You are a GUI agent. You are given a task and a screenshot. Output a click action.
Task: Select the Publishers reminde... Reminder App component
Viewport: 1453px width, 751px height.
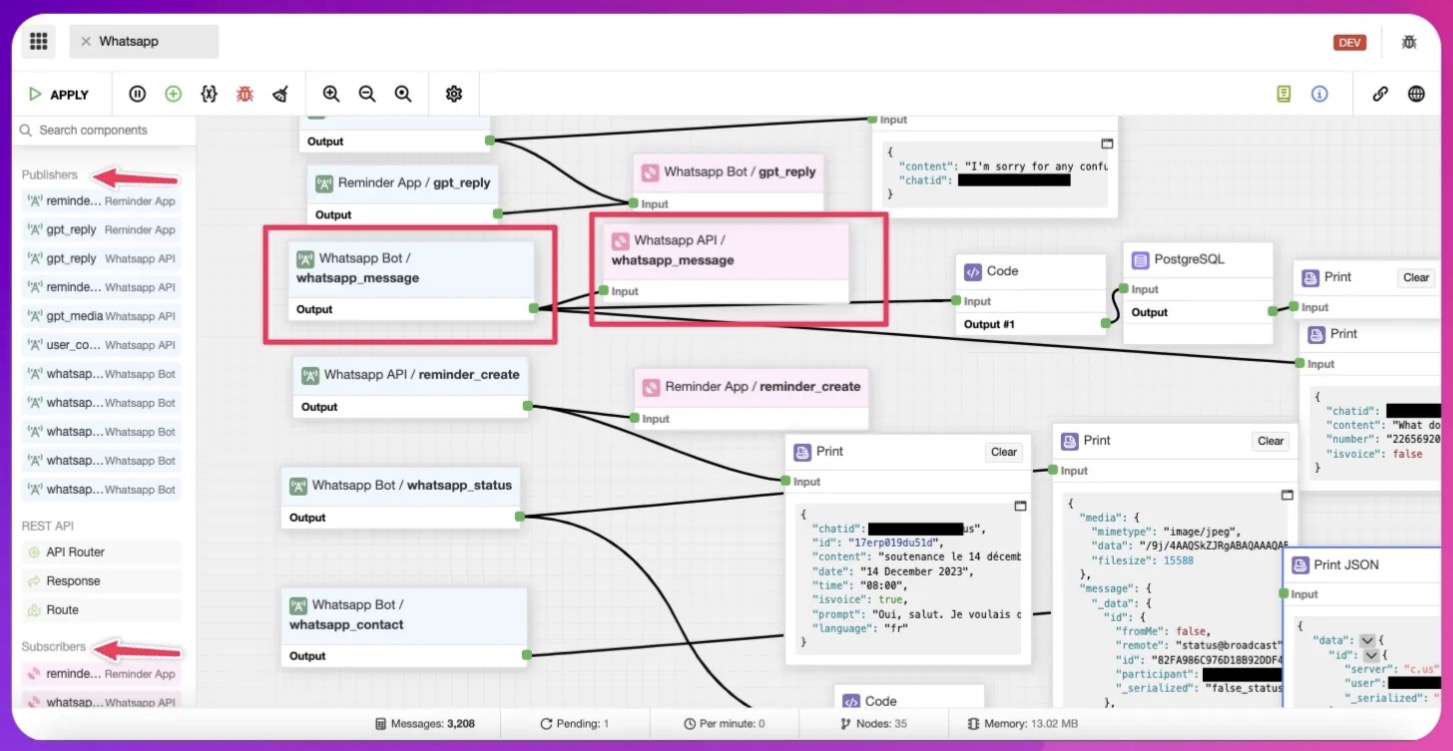(102, 201)
